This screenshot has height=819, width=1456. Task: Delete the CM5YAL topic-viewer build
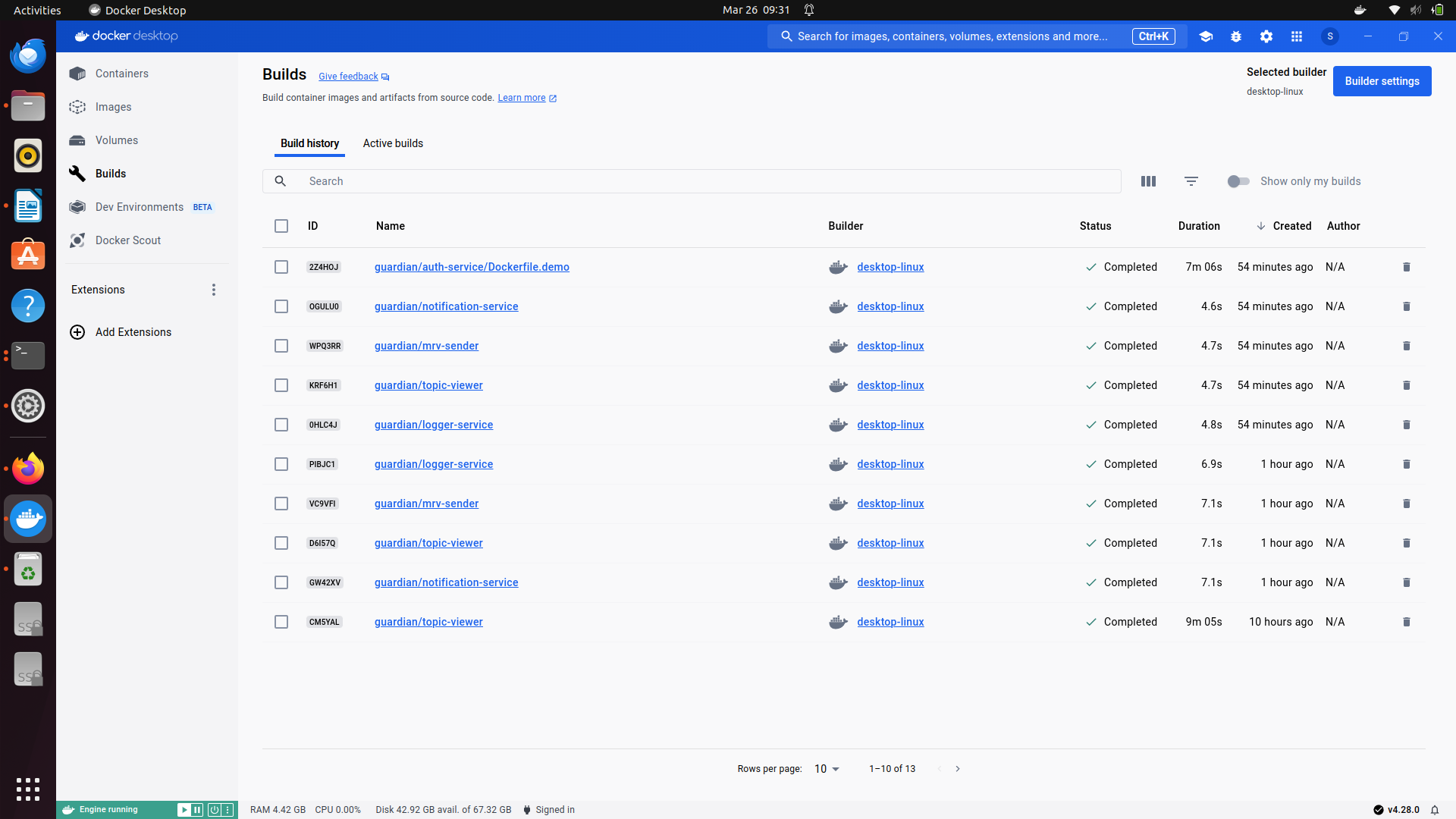tap(1406, 622)
